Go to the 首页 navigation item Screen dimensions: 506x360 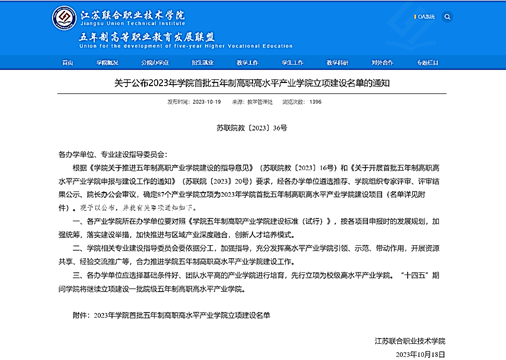(68, 62)
